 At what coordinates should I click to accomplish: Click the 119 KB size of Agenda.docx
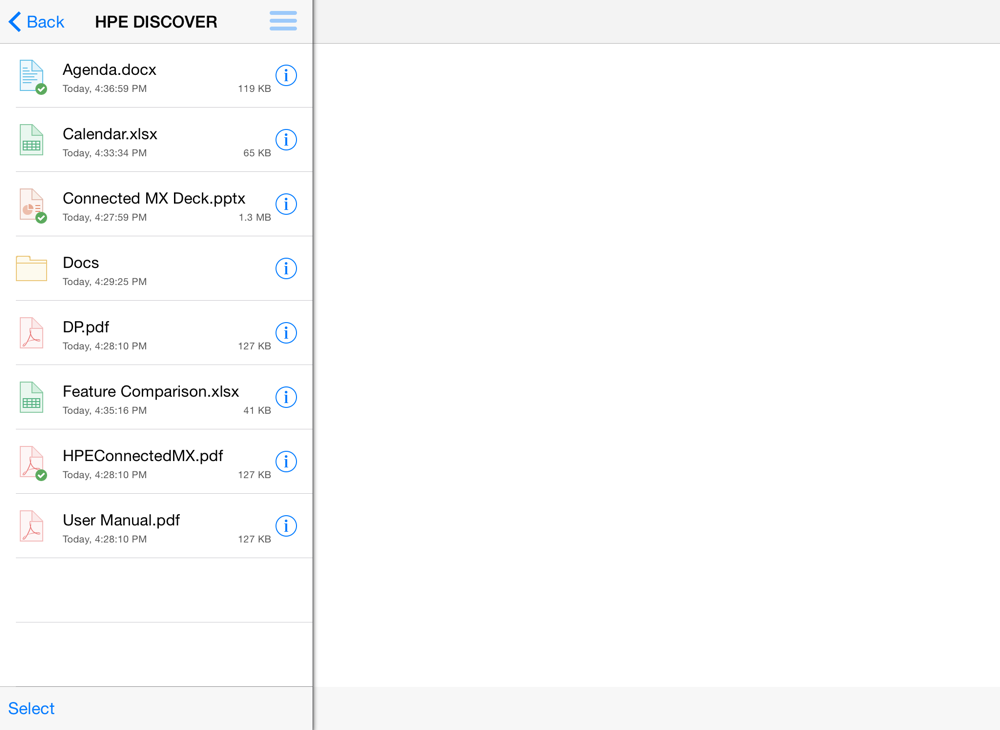254,89
